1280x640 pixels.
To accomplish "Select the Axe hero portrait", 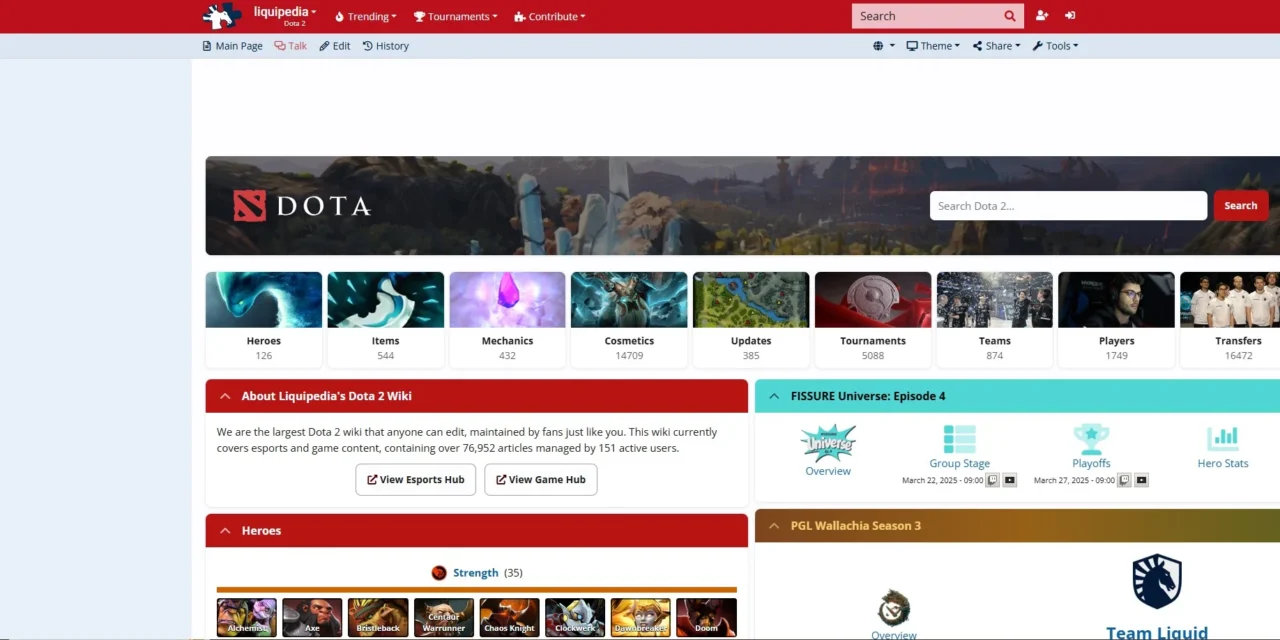I will click(312, 618).
